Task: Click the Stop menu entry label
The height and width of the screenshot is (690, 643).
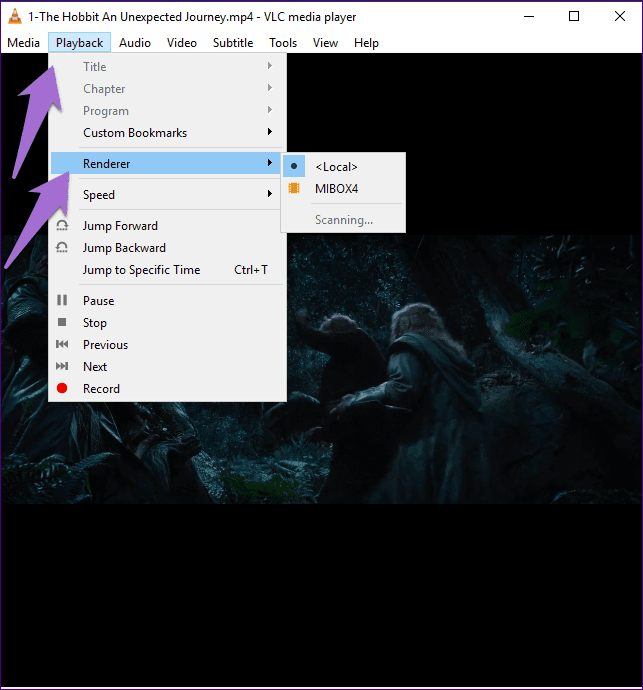Action: [x=95, y=323]
